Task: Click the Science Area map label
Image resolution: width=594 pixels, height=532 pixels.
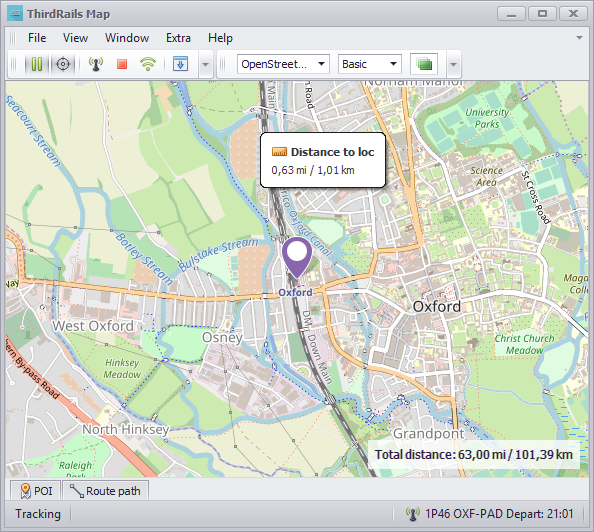Action: pos(487,176)
